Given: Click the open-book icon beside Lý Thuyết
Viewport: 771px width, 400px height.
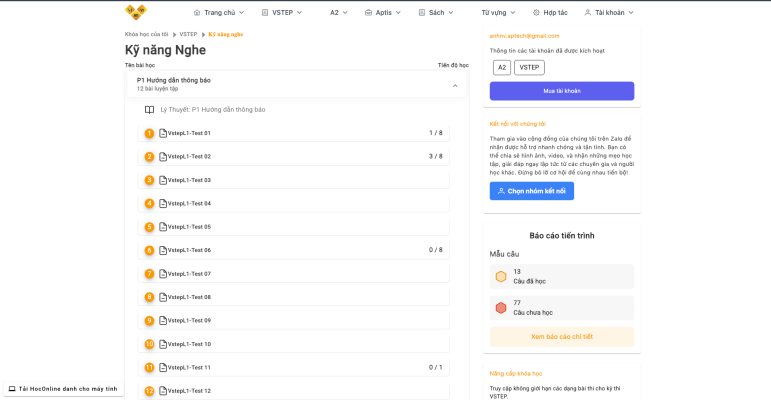Looking at the screenshot, I should pyautogui.click(x=149, y=110).
